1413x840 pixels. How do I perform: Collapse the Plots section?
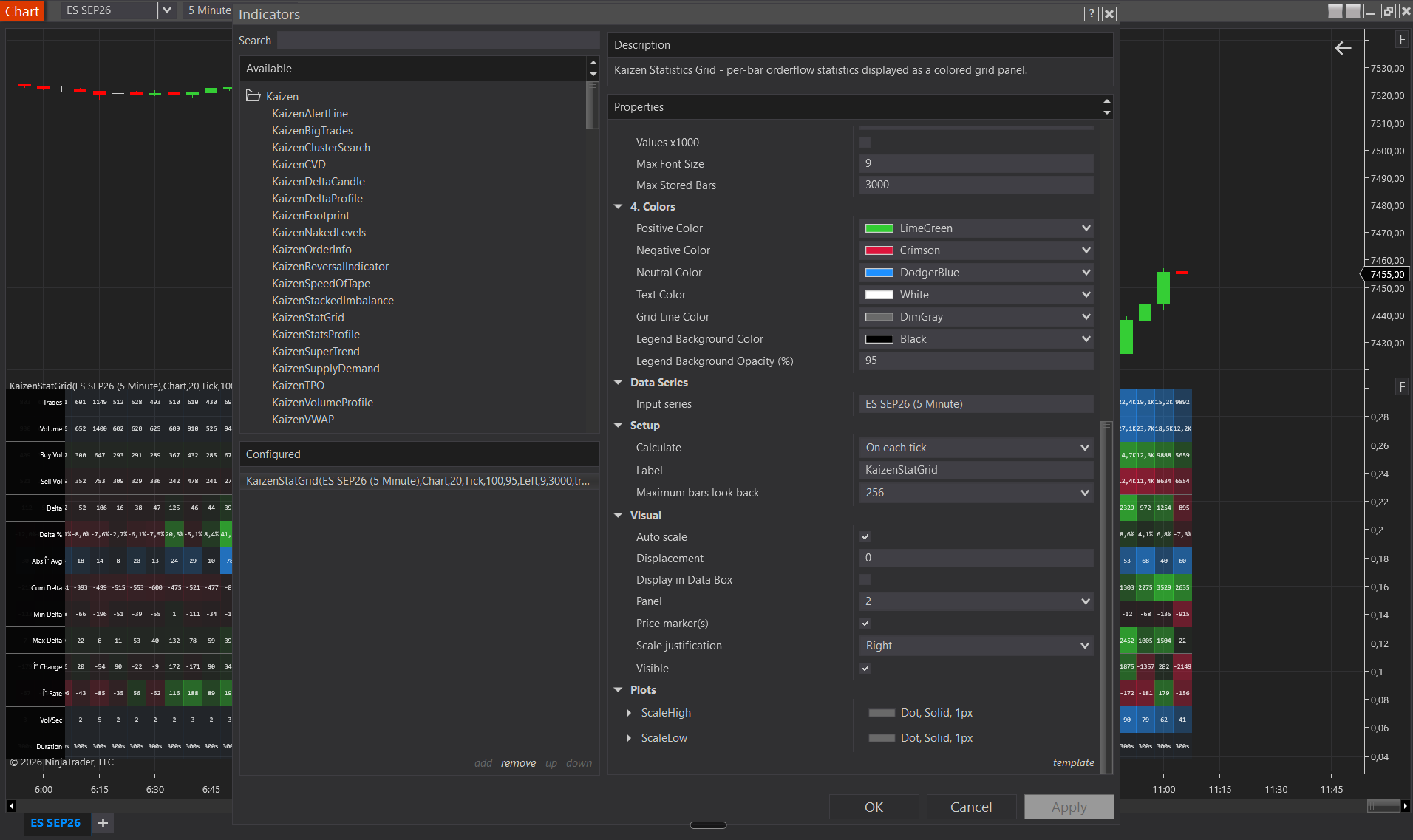coord(619,690)
